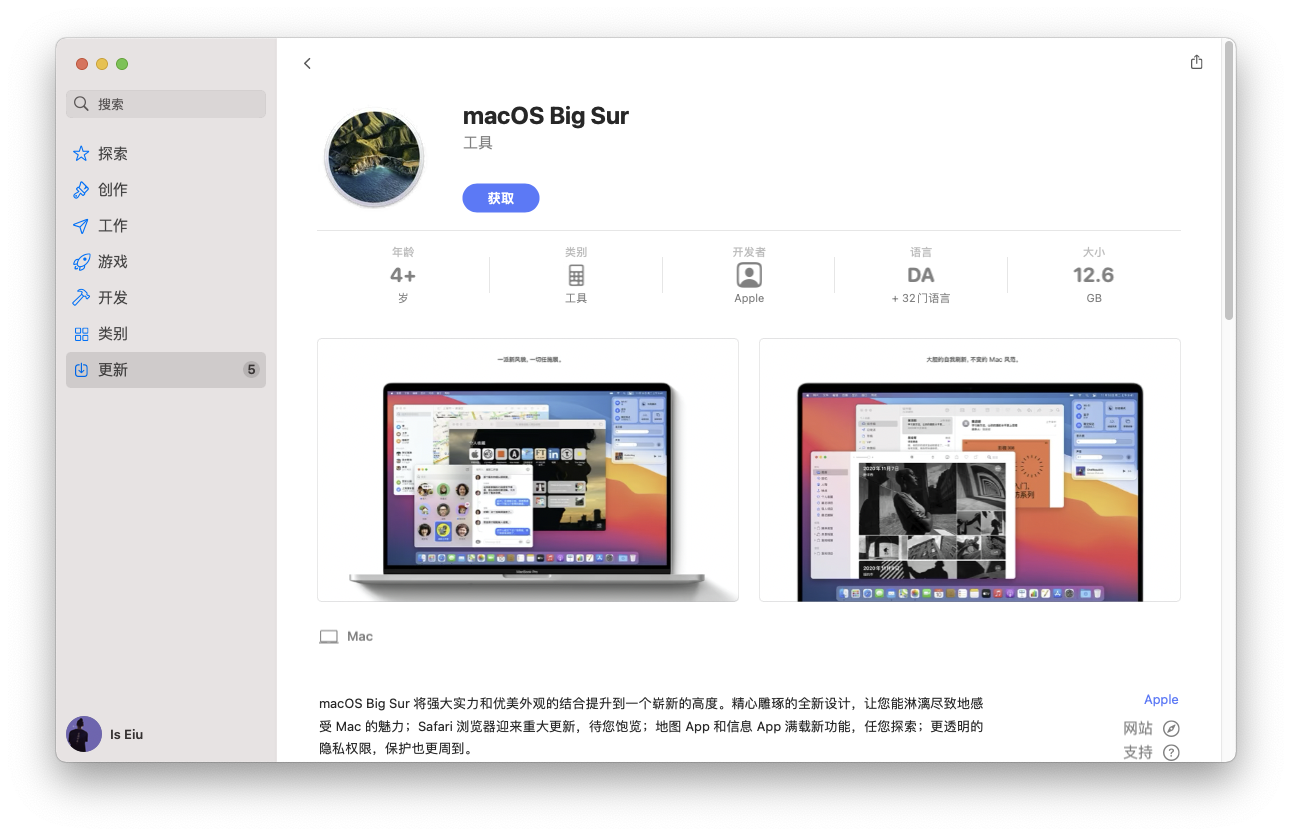Click the macOS Big Sur title
The image size is (1292, 836).
(x=546, y=116)
